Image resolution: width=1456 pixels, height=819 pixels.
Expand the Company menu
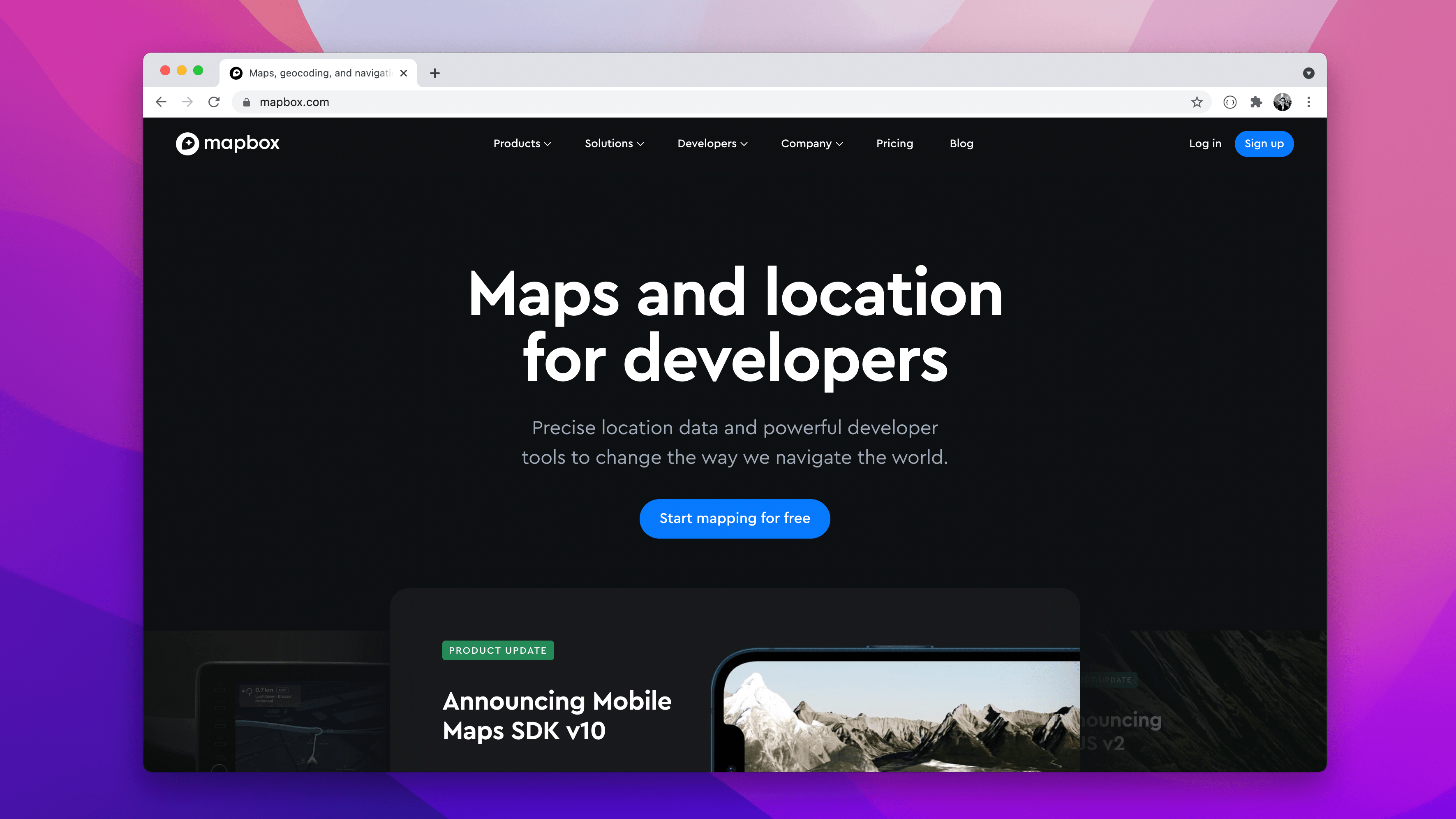811,143
